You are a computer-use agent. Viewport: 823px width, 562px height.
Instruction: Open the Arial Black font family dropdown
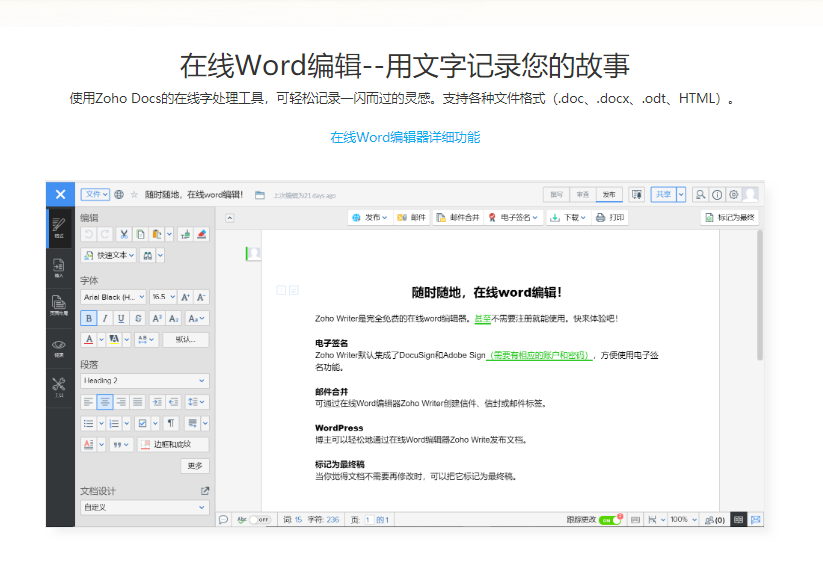(113, 297)
